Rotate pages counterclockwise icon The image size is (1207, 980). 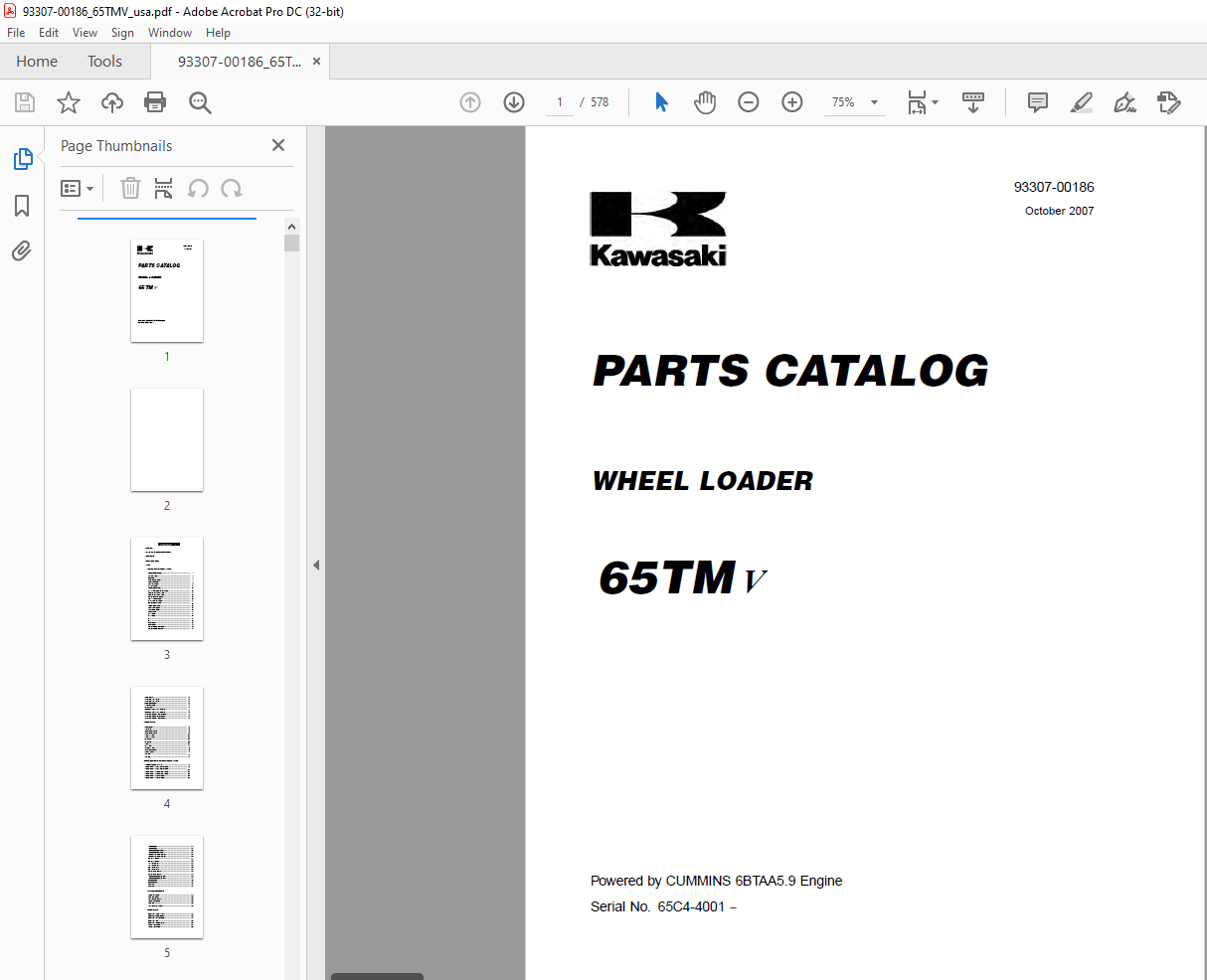point(198,188)
